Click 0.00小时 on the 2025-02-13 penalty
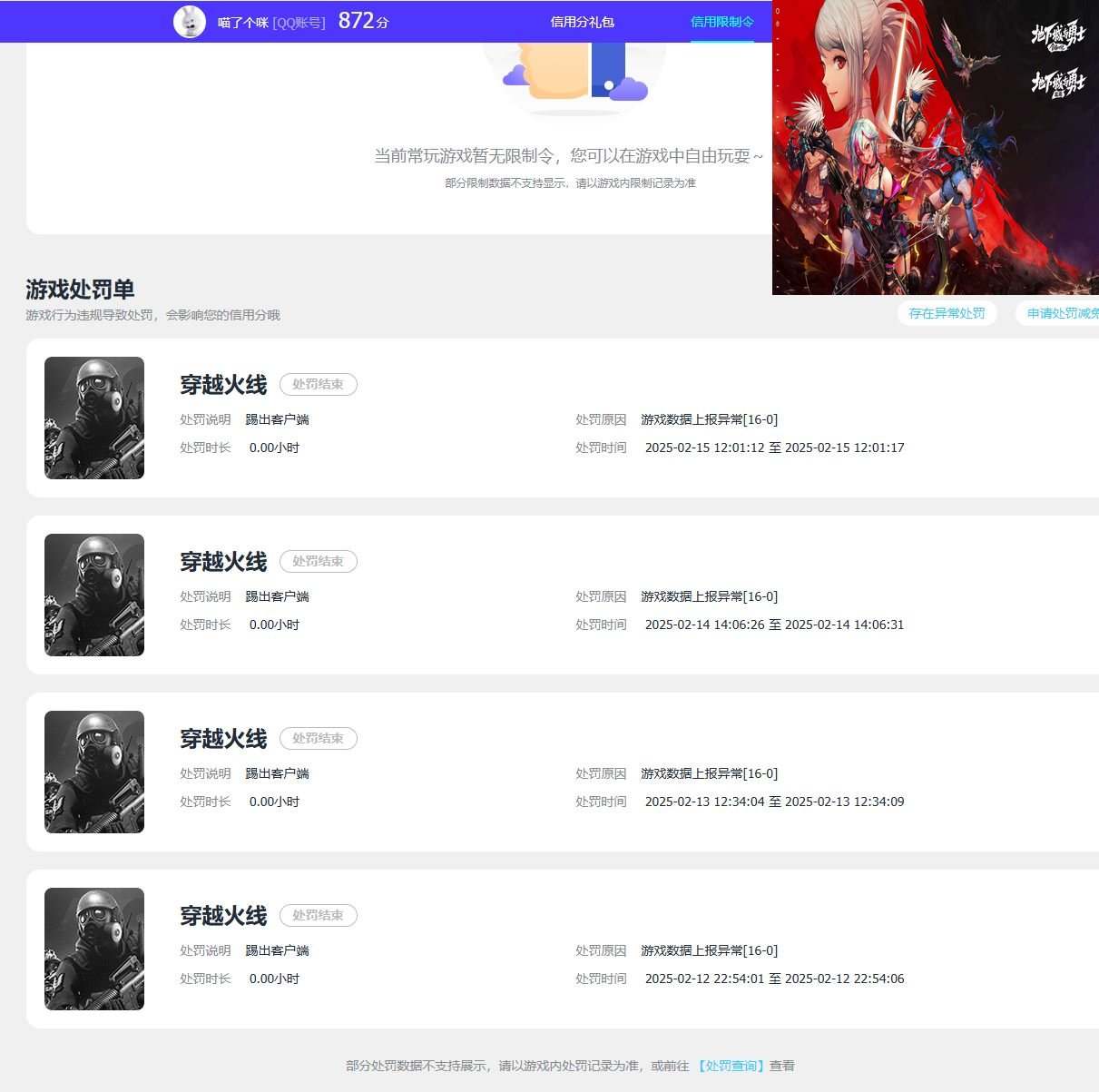1099x1092 pixels. pyautogui.click(x=274, y=802)
